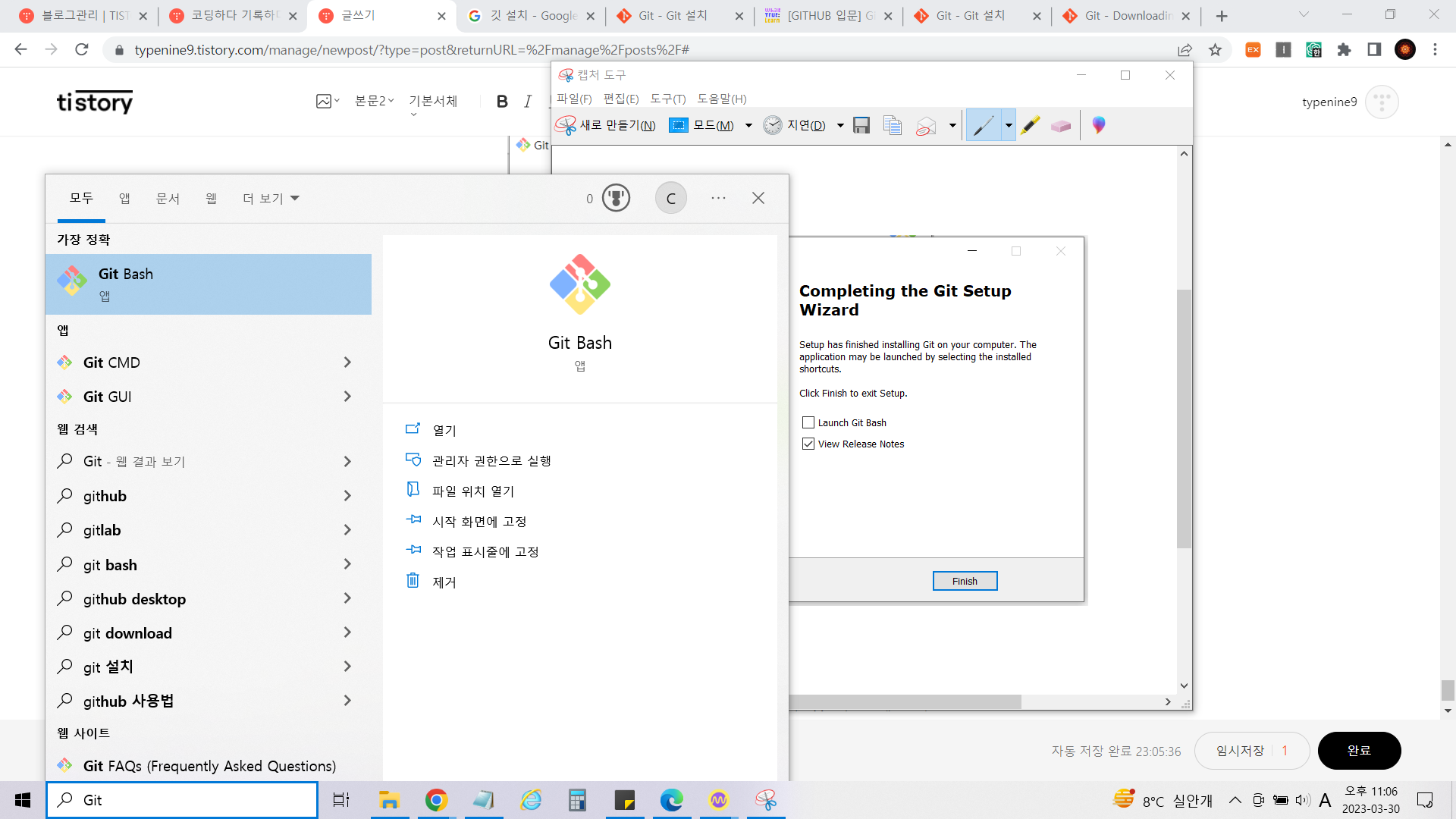The height and width of the screenshot is (819, 1456).
Task: Open Paint 3D edit icon in Snipping Tool
Action: tap(1099, 125)
